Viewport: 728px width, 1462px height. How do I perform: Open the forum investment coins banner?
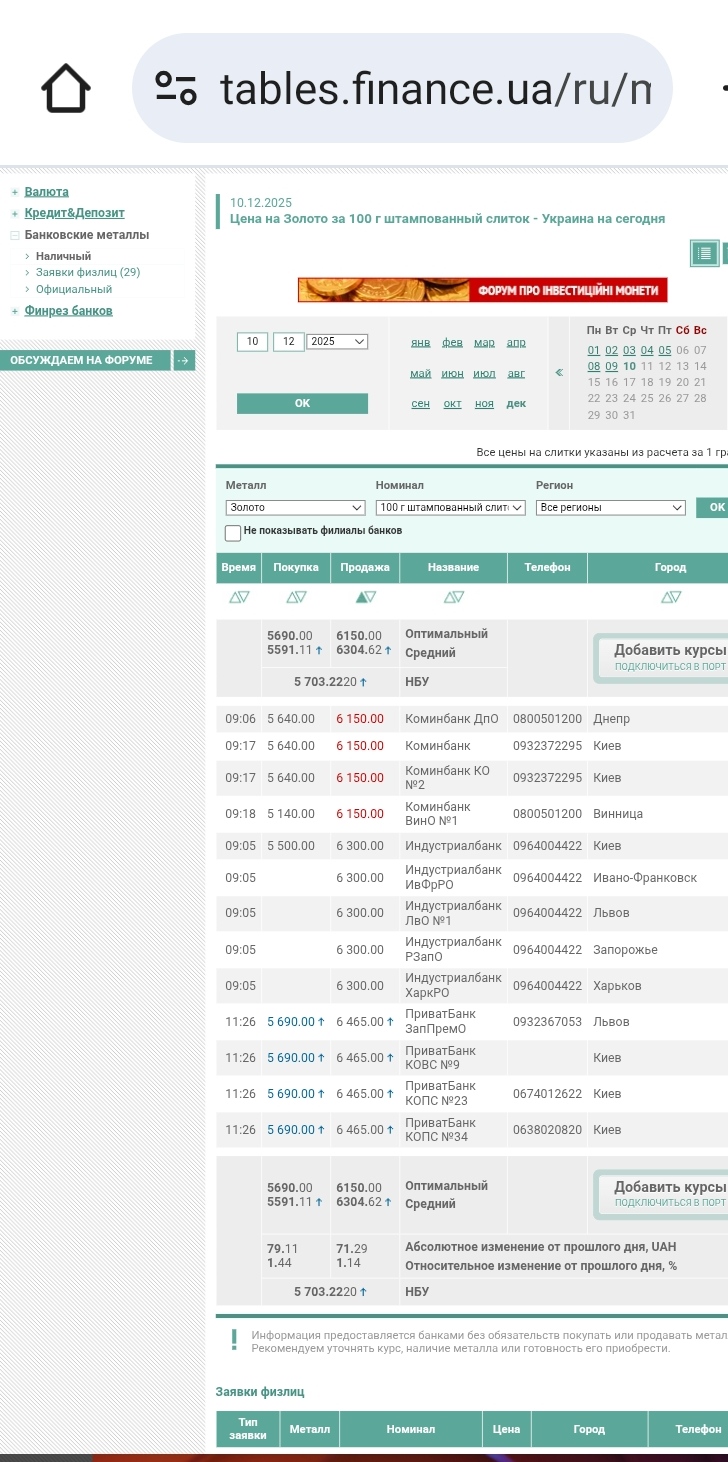(482, 290)
